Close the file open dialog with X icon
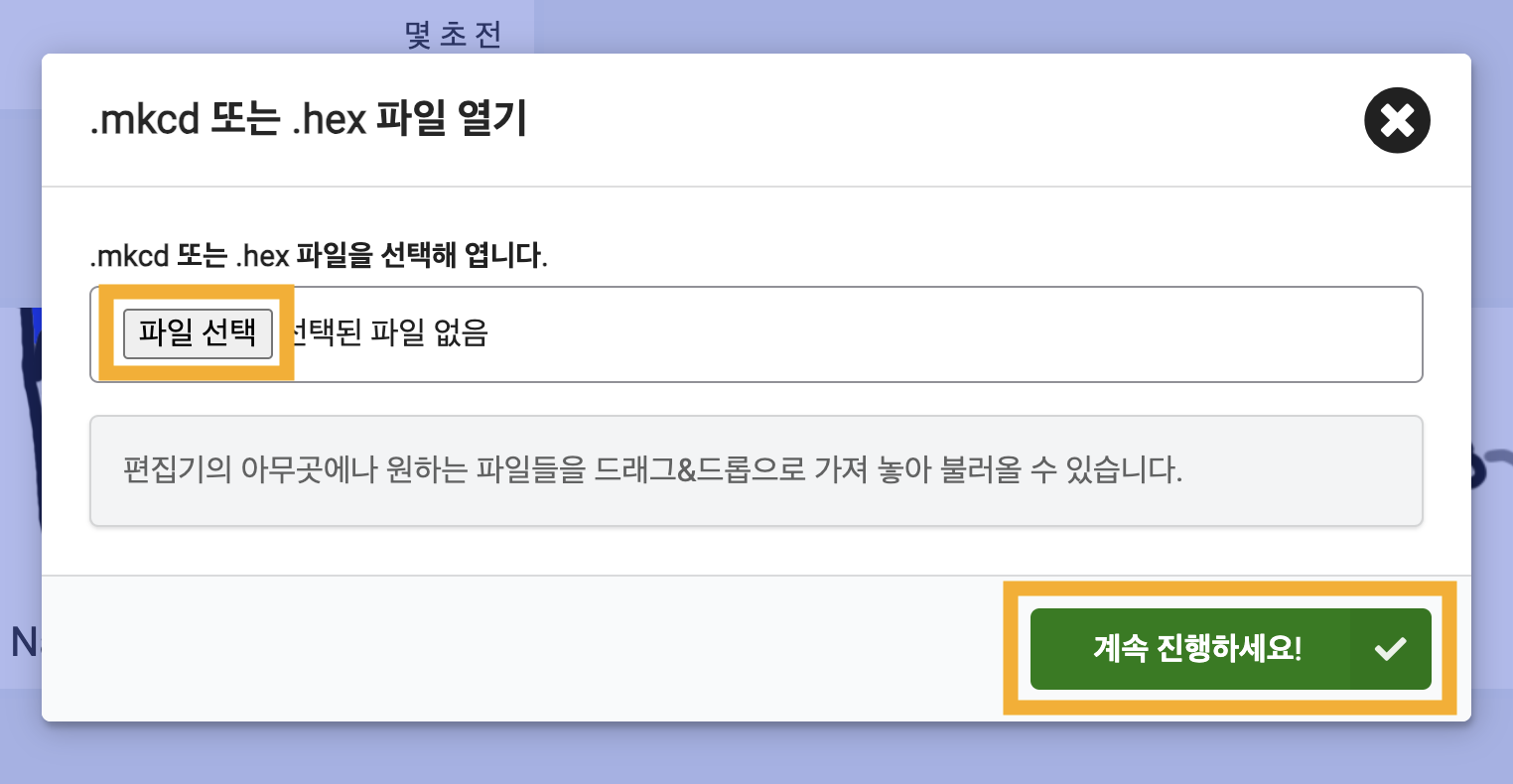Image resolution: width=1513 pixels, height=784 pixels. coord(1397,121)
